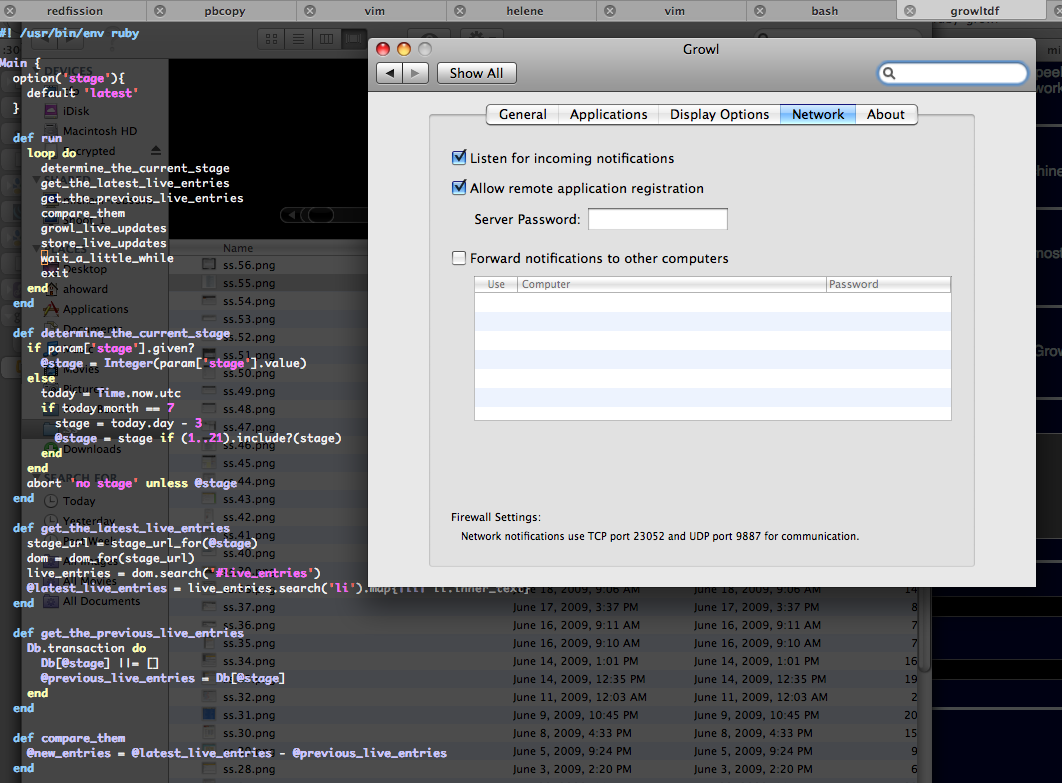Select ss.37.png in Finder list
This screenshot has height=783, width=1062.
click(249, 607)
